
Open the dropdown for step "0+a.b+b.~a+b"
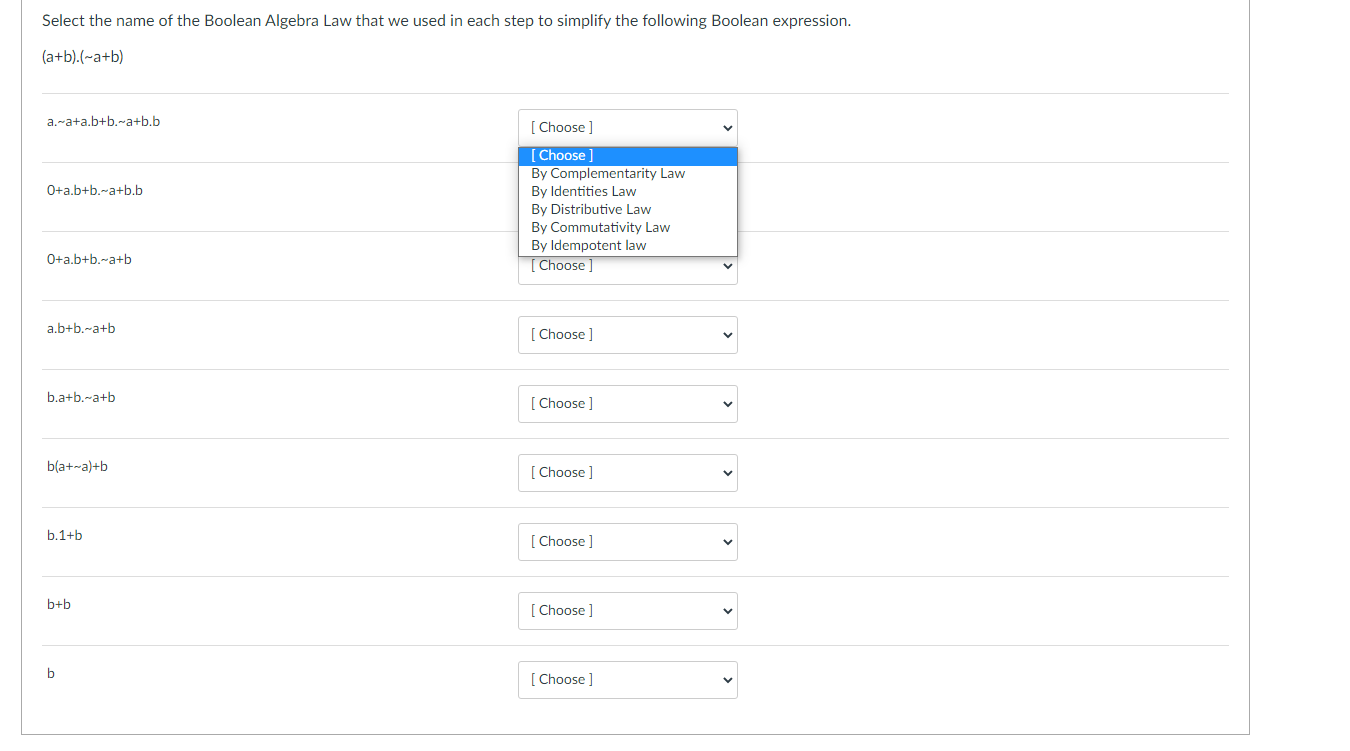click(627, 265)
